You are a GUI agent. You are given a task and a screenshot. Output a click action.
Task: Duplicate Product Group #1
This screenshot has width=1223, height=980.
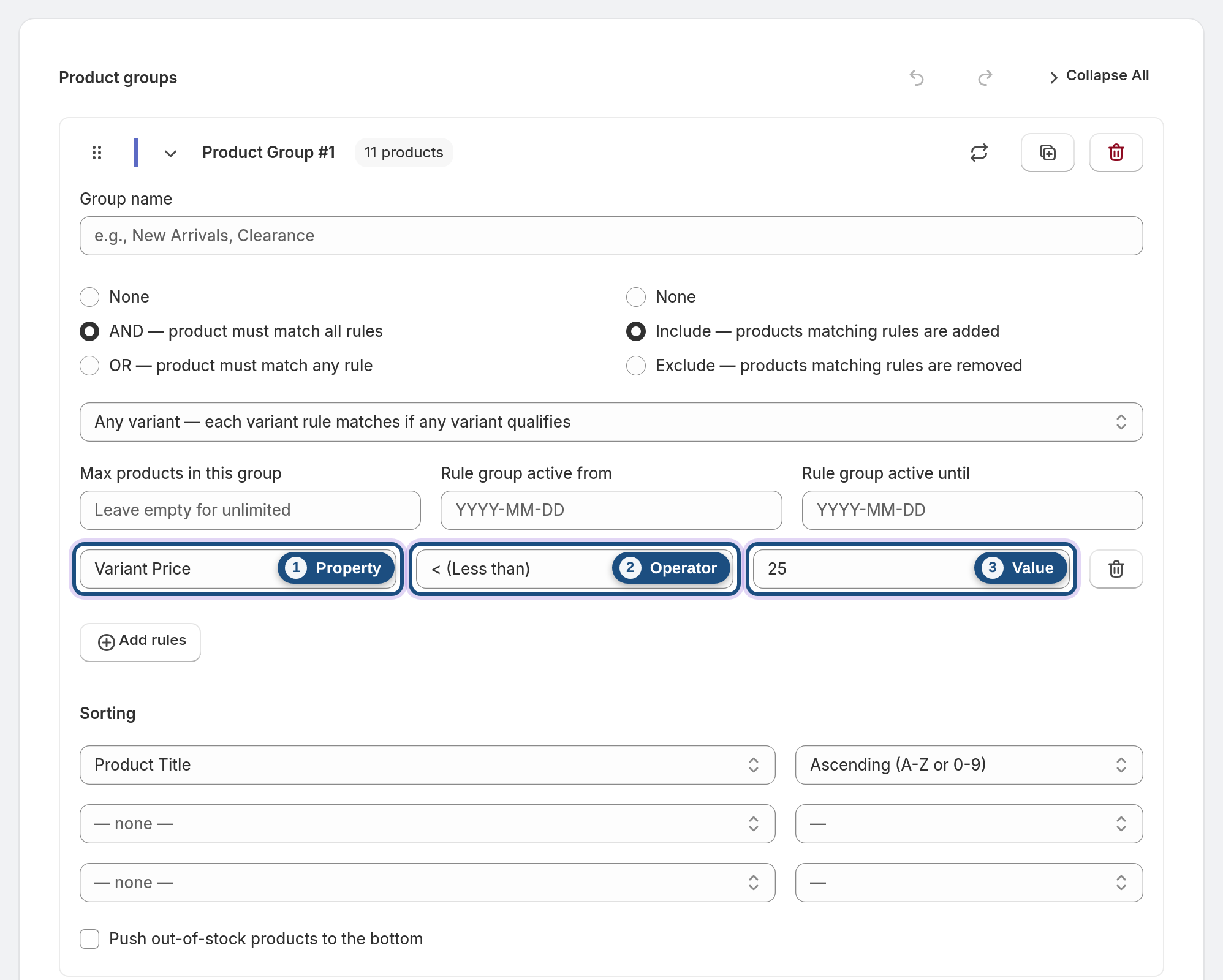coord(1048,153)
